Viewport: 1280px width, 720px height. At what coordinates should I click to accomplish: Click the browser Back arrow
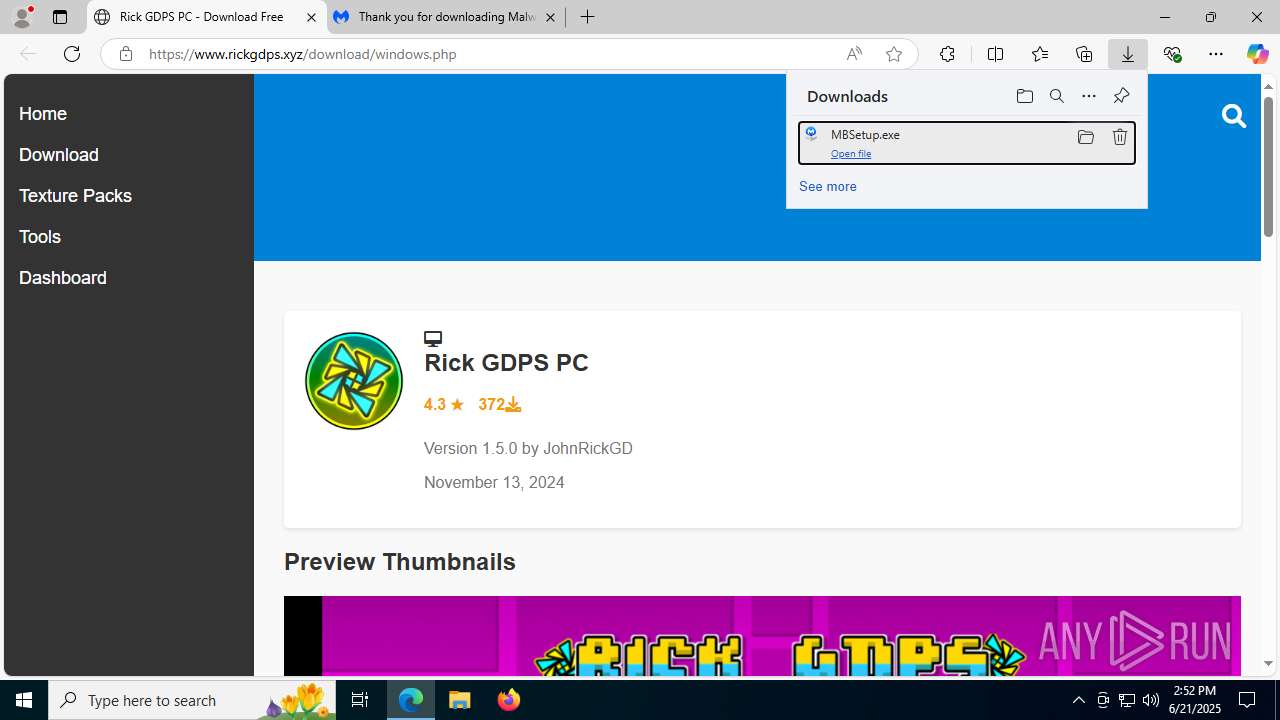(28, 54)
